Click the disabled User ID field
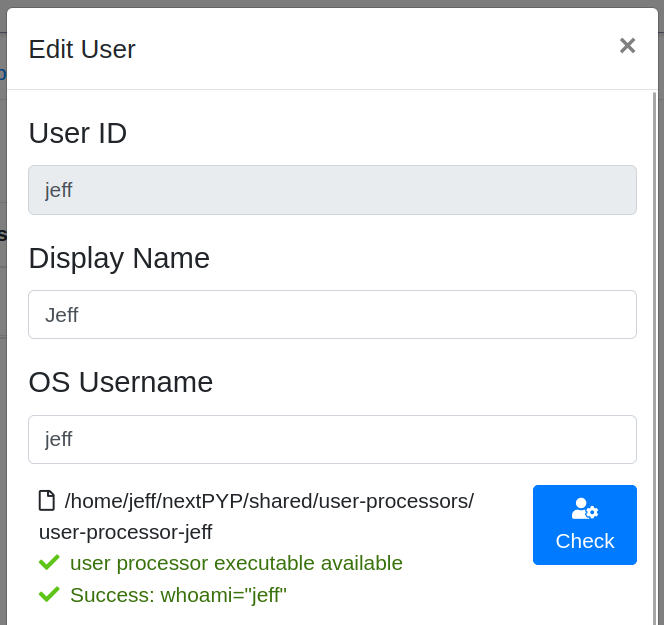 click(332, 190)
